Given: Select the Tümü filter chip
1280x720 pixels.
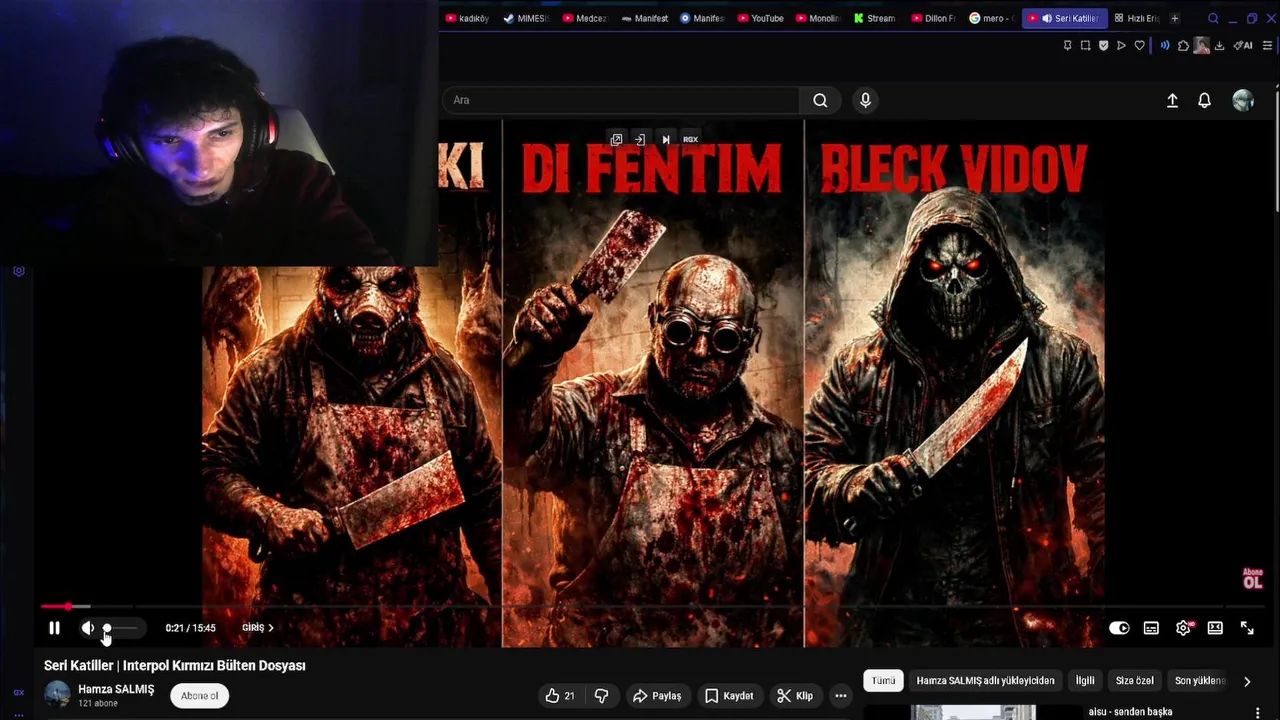Looking at the screenshot, I should [x=883, y=681].
